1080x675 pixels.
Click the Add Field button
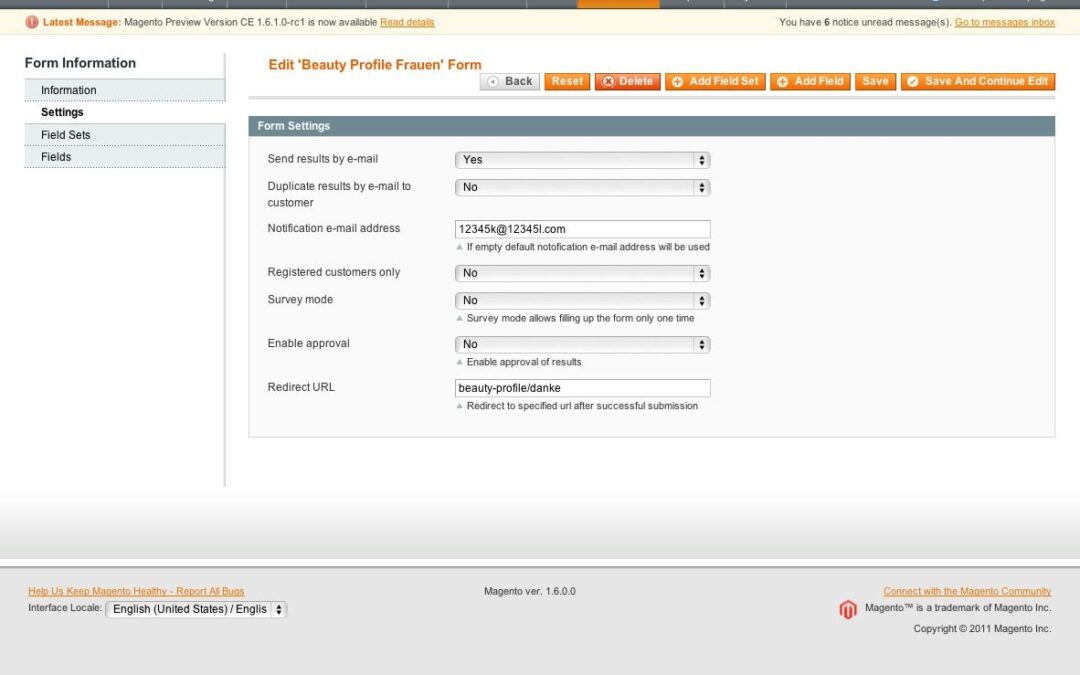810,81
